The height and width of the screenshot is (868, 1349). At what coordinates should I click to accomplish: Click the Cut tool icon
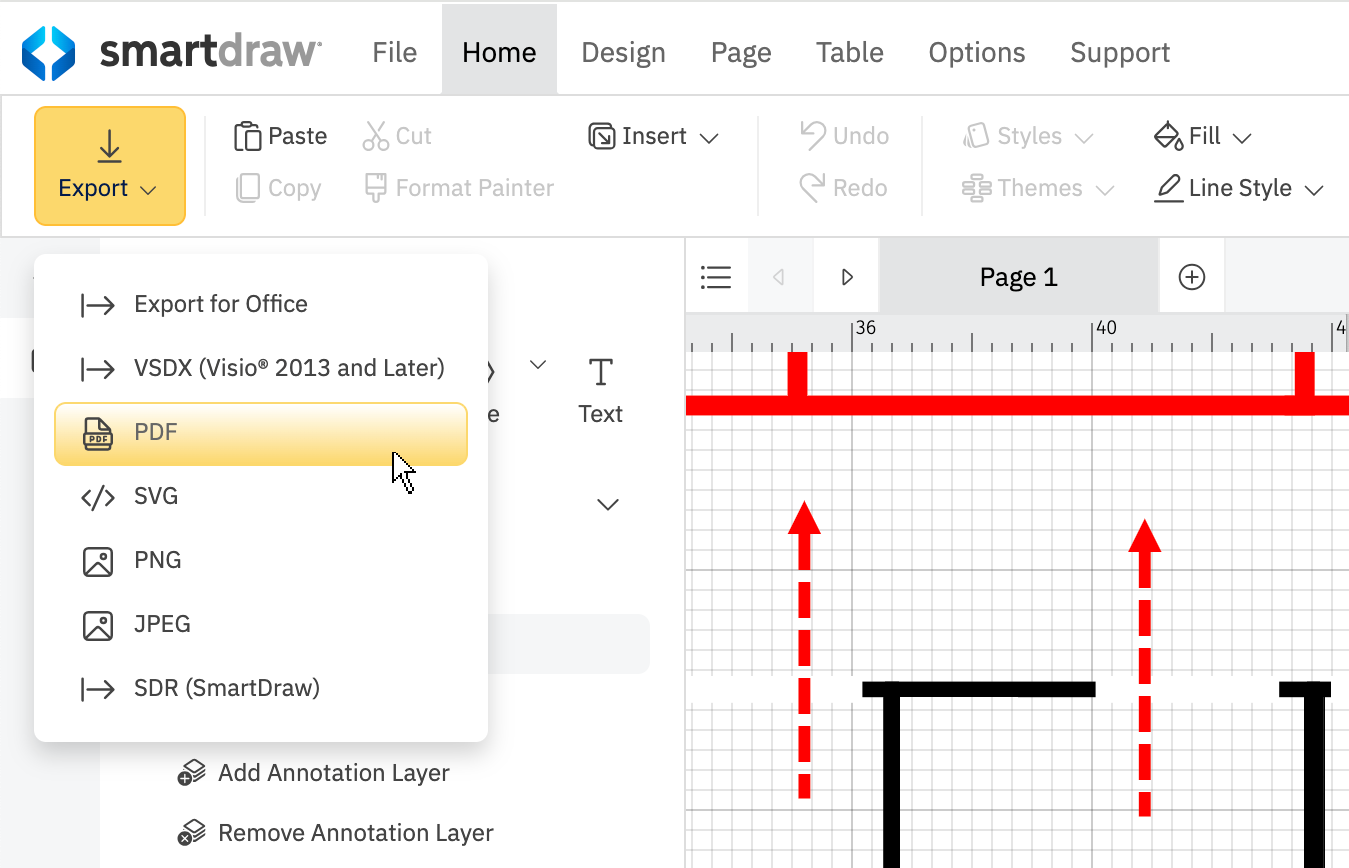[x=396, y=136]
